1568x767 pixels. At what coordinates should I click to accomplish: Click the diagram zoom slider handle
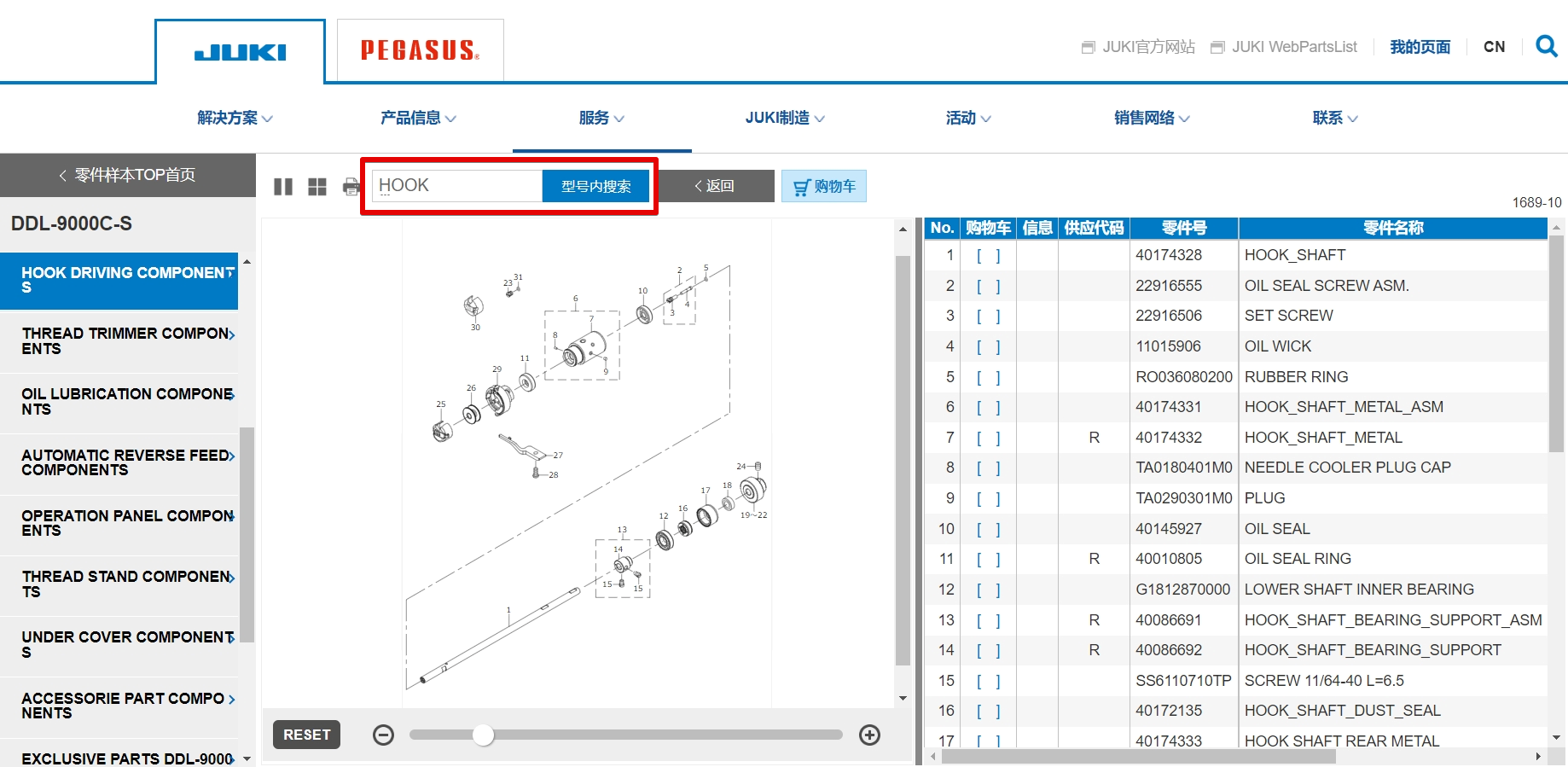tap(484, 735)
